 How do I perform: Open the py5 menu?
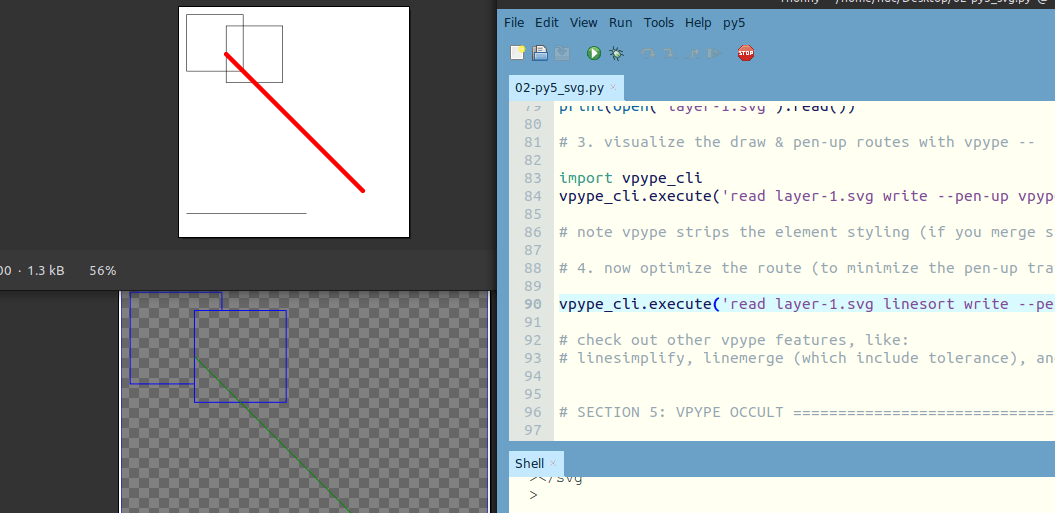(x=734, y=22)
